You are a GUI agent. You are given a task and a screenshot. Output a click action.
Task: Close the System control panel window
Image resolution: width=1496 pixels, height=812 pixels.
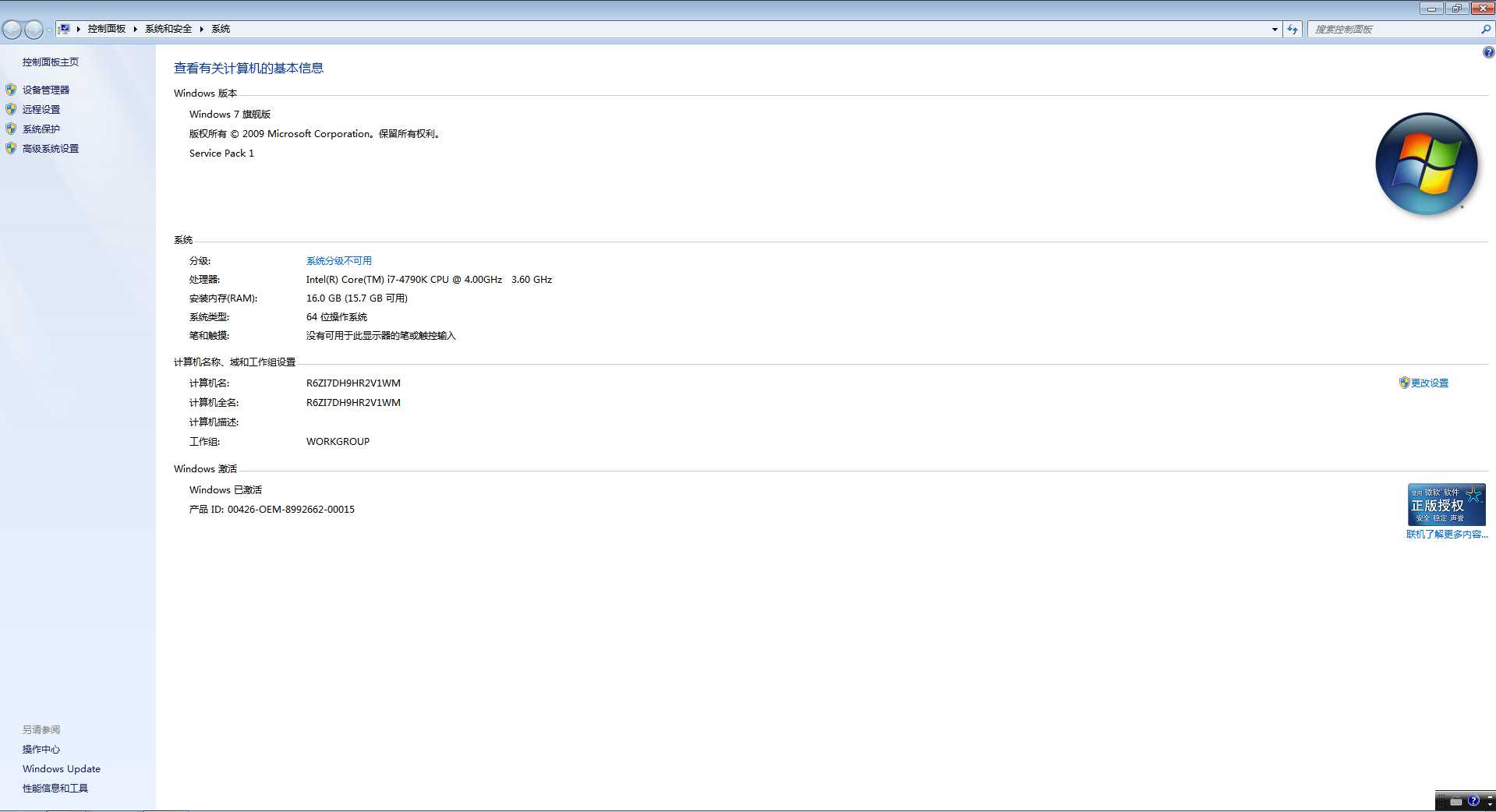(x=1482, y=9)
